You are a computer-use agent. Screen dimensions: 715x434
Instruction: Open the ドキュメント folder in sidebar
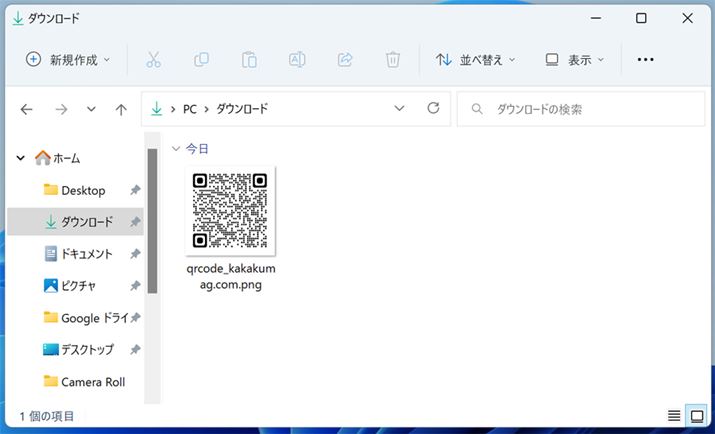coord(86,254)
